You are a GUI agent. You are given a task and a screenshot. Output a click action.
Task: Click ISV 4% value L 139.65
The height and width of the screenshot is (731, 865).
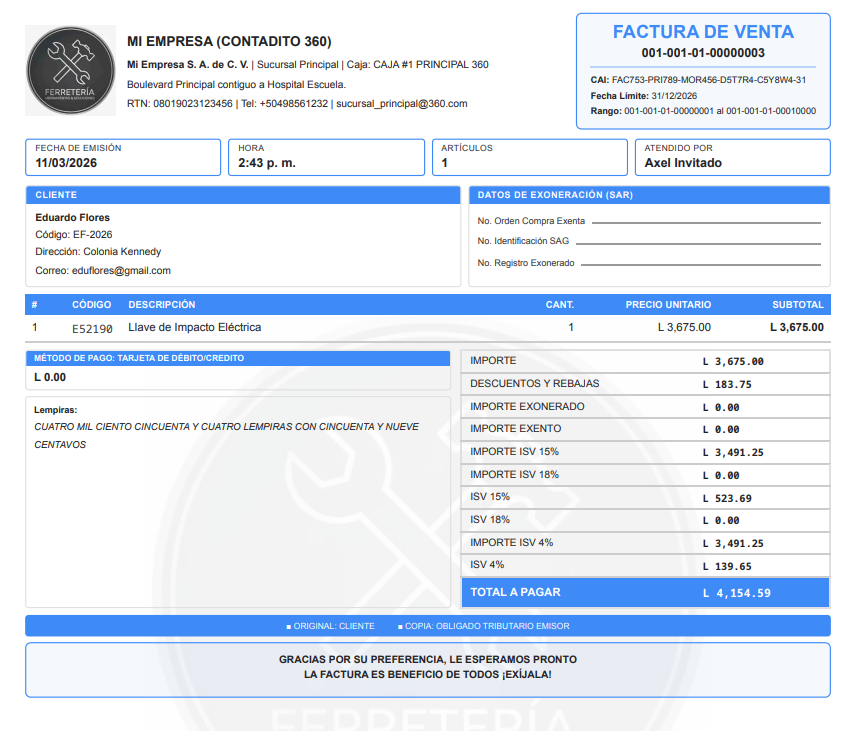[x=727, y=566]
